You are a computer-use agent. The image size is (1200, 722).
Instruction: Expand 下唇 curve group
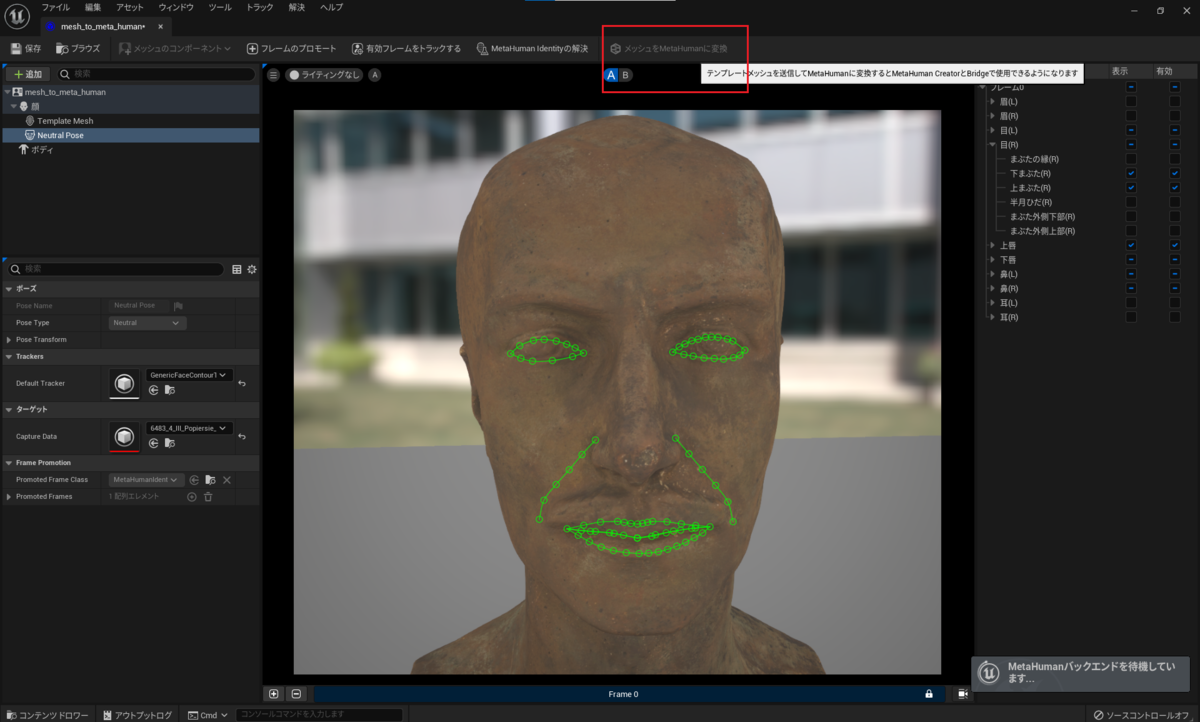tap(992, 259)
